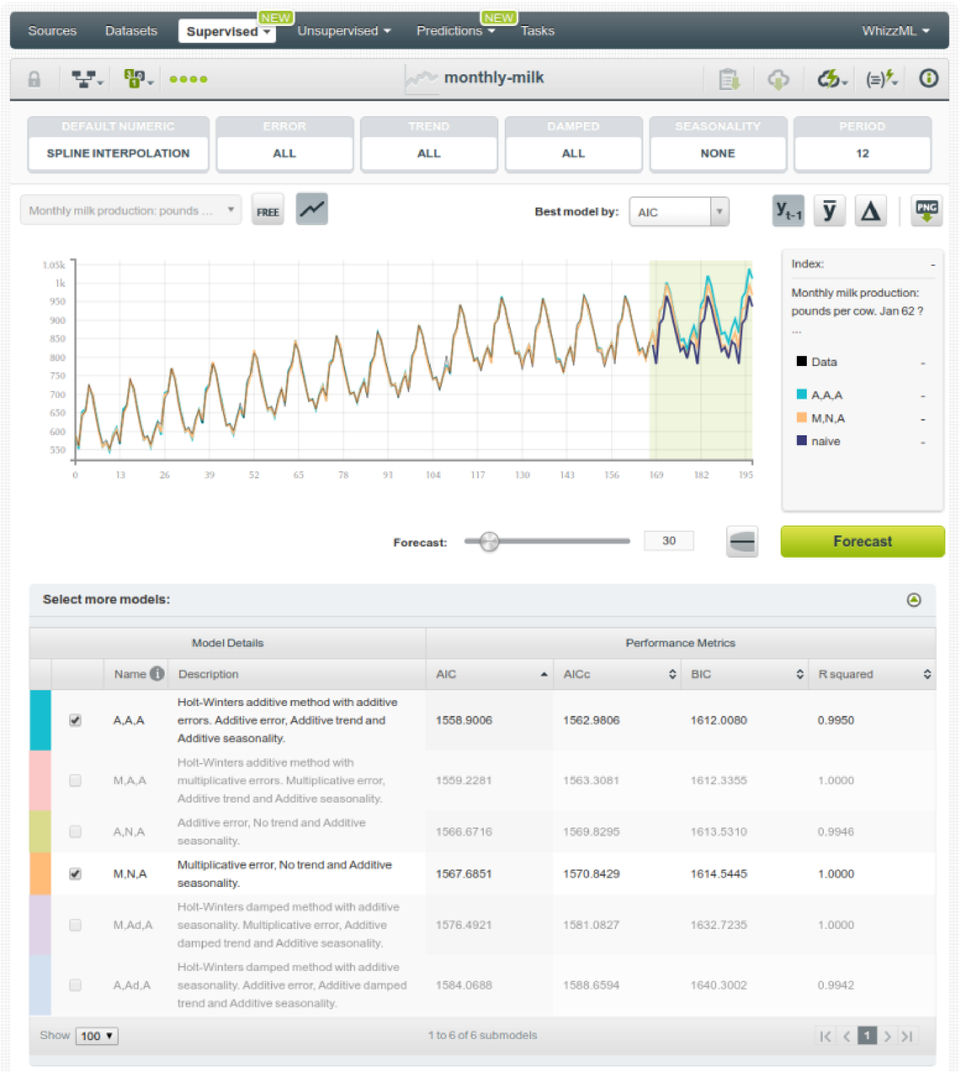Click the M,N,A legend entry
Screen dimensions: 960x1072
coord(821,418)
